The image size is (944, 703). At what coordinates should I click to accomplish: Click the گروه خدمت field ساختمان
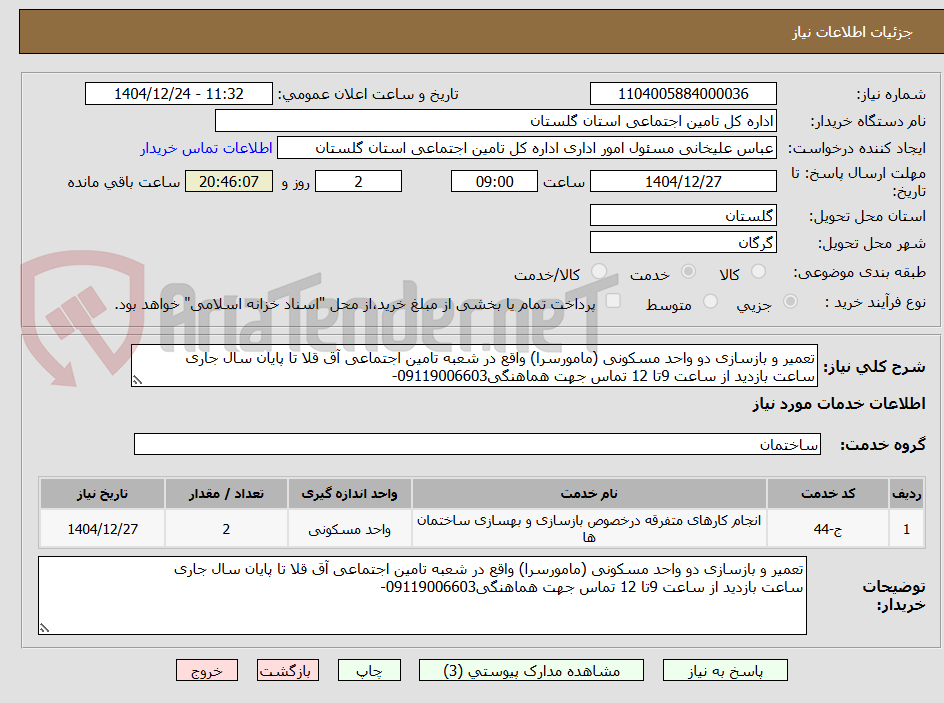(477, 444)
